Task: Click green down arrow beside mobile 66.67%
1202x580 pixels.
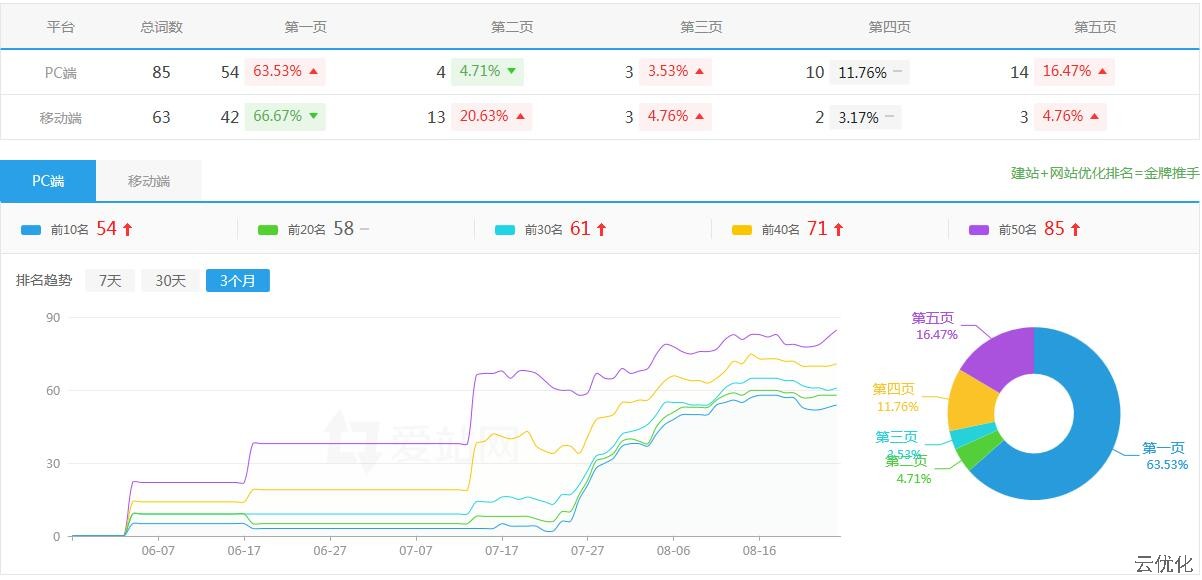Action: pyautogui.click(x=313, y=117)
